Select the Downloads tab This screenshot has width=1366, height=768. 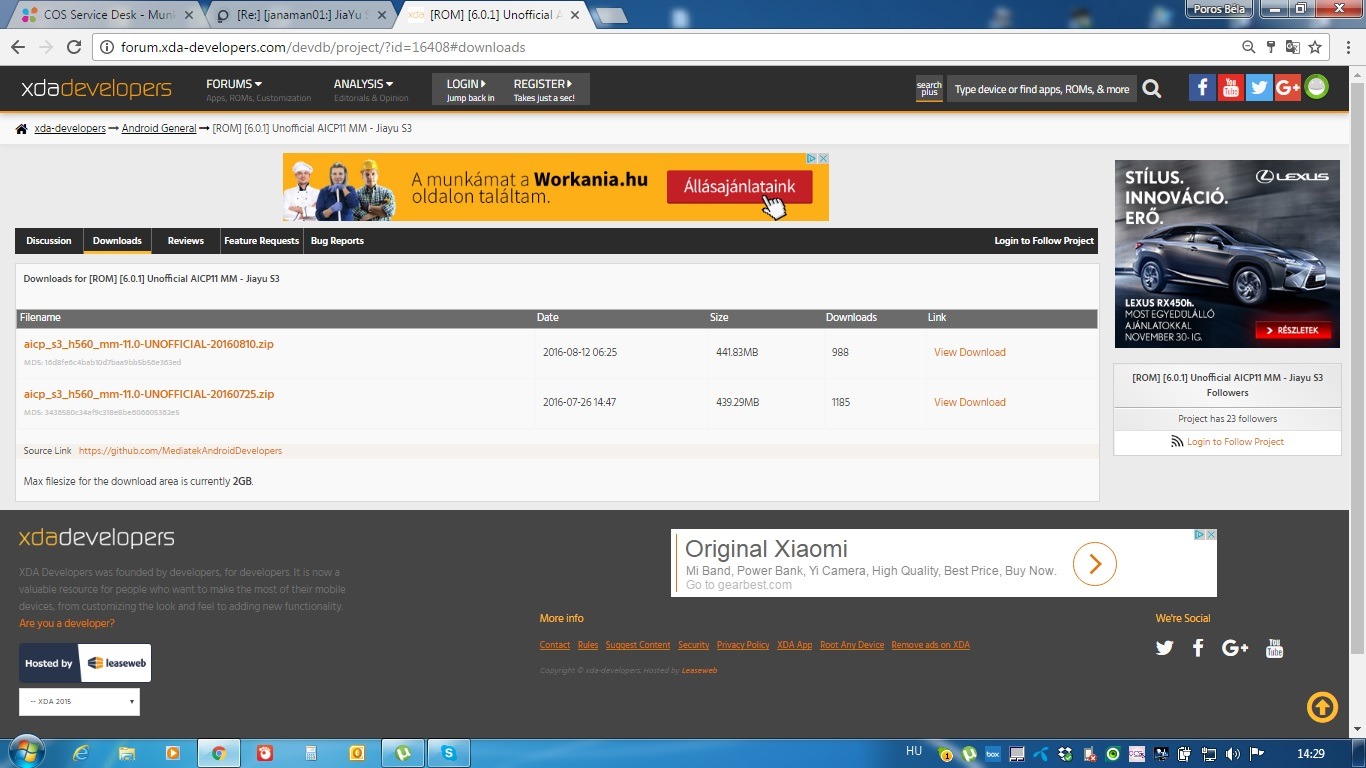pyautogui.click(x=117, y=241)
